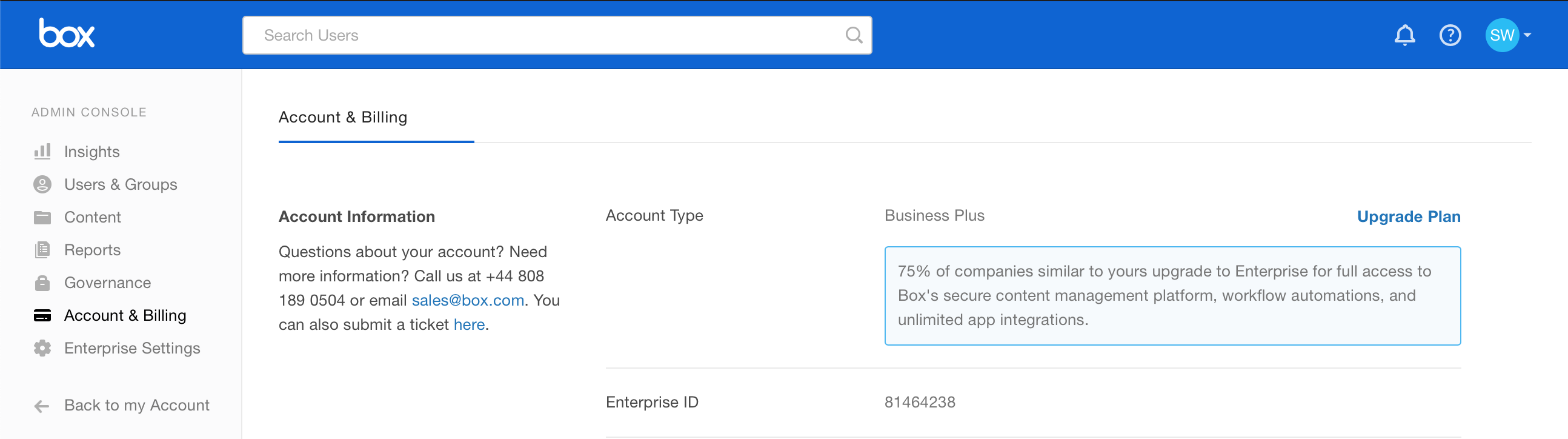Click the 'here' ticket link
This screenshot has height=439, width=1568.
pos(470,324)
